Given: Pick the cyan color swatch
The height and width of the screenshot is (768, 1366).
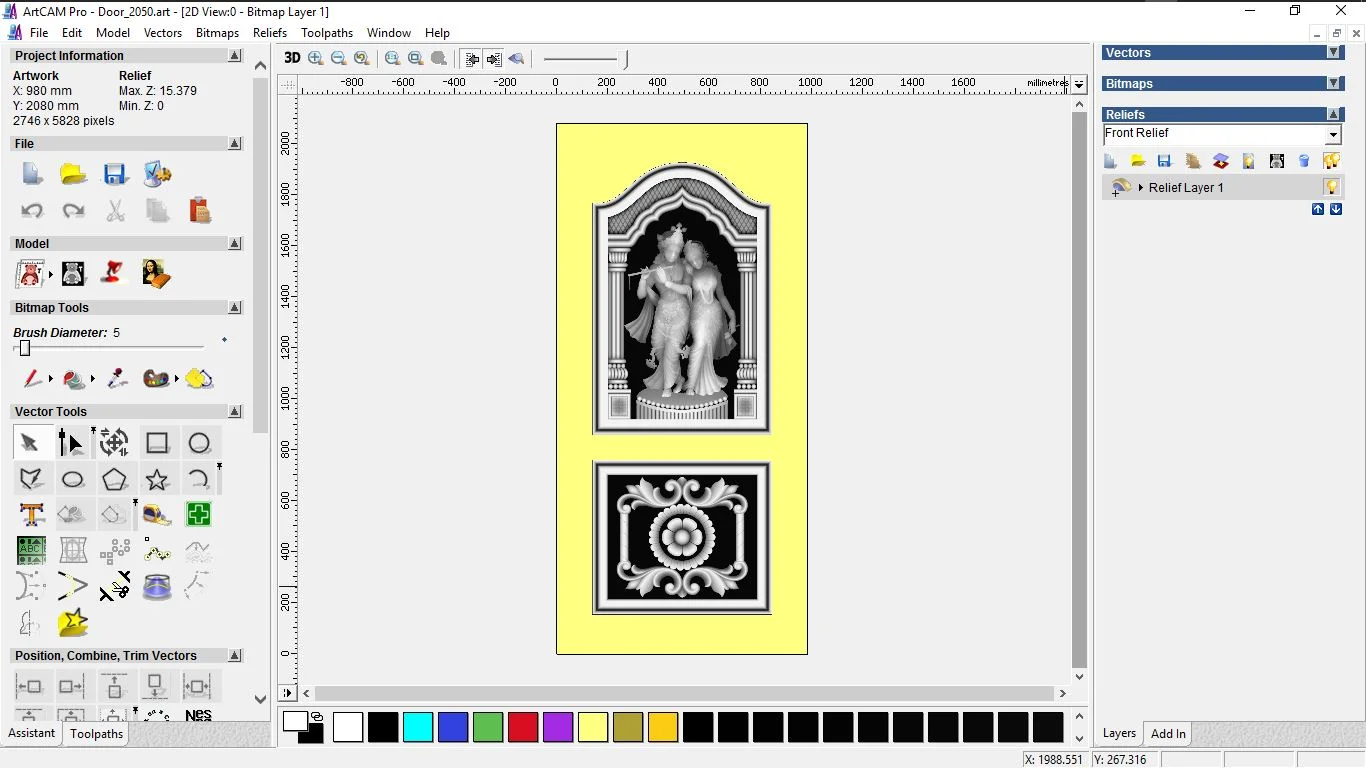Looking at the screenshot, I should click(418, 728).
